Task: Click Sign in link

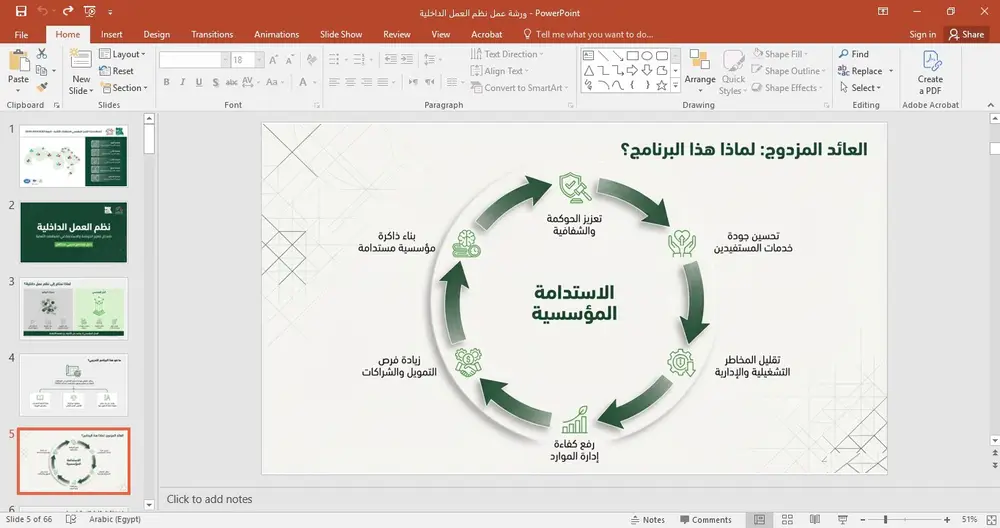Action: pos(923,34)
